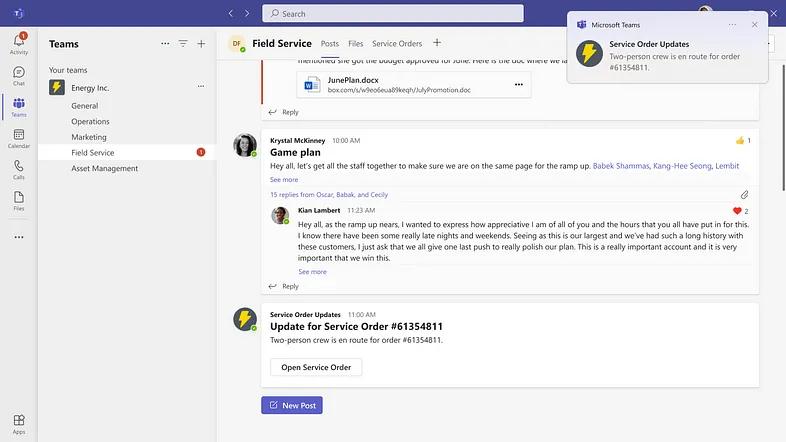786x442 pixels.
Task: Click the Lembit mention link
Action: pyautogui.click(x=727, y=166)
